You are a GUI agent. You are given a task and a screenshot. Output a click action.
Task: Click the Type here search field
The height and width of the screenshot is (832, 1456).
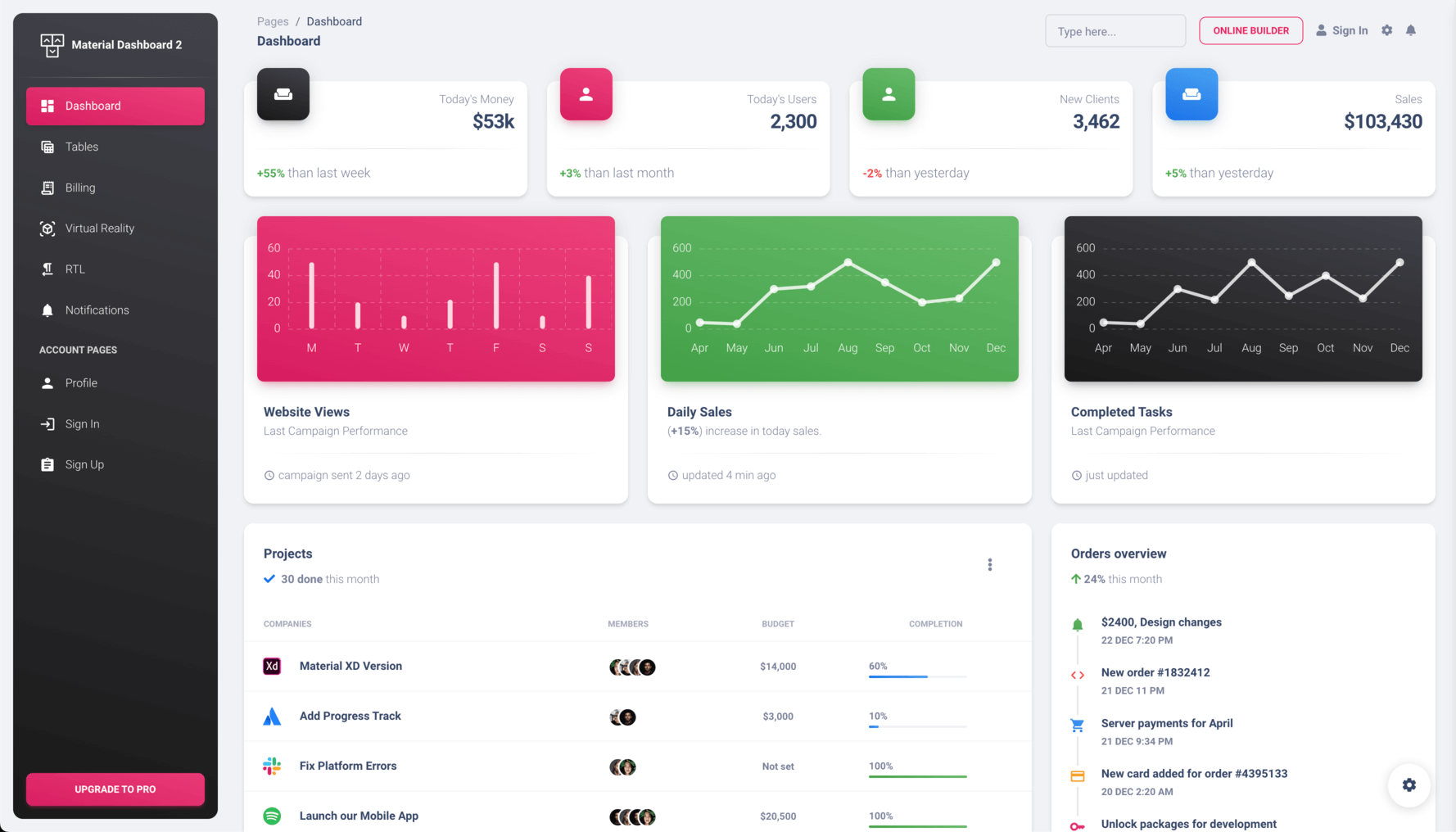pos(1115,31)
